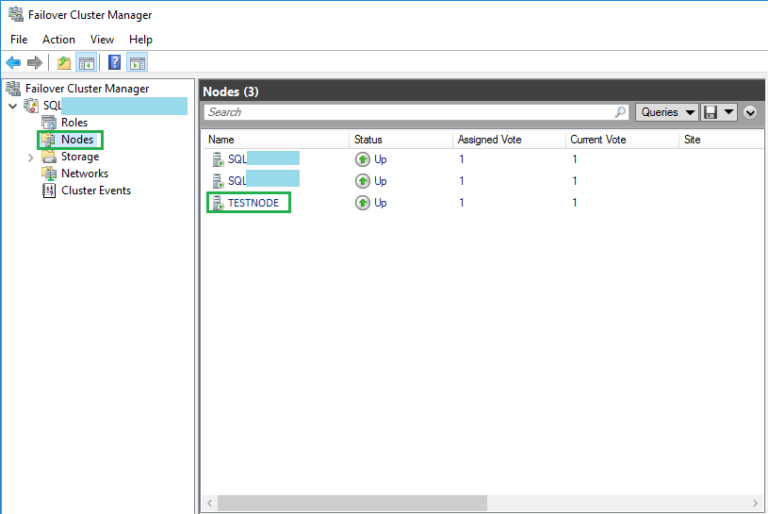Click the Up status icon in TESTNODE row
This screenshot has height=514, width=768.
pyautogui.click(x=362, y=202)
